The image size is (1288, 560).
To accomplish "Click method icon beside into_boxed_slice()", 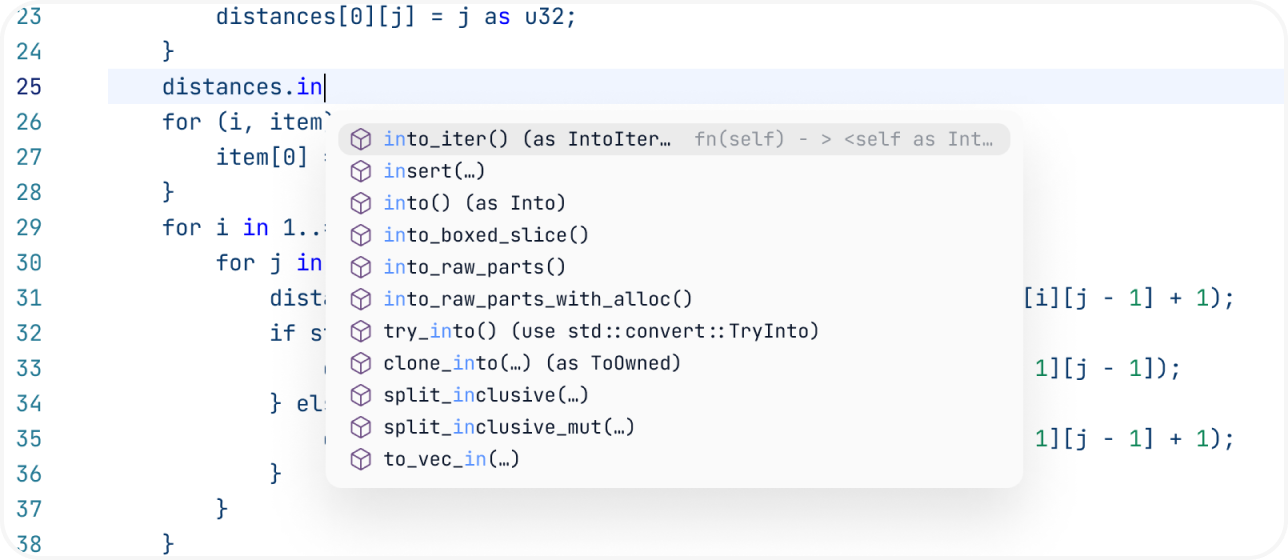I will [361, 235].
